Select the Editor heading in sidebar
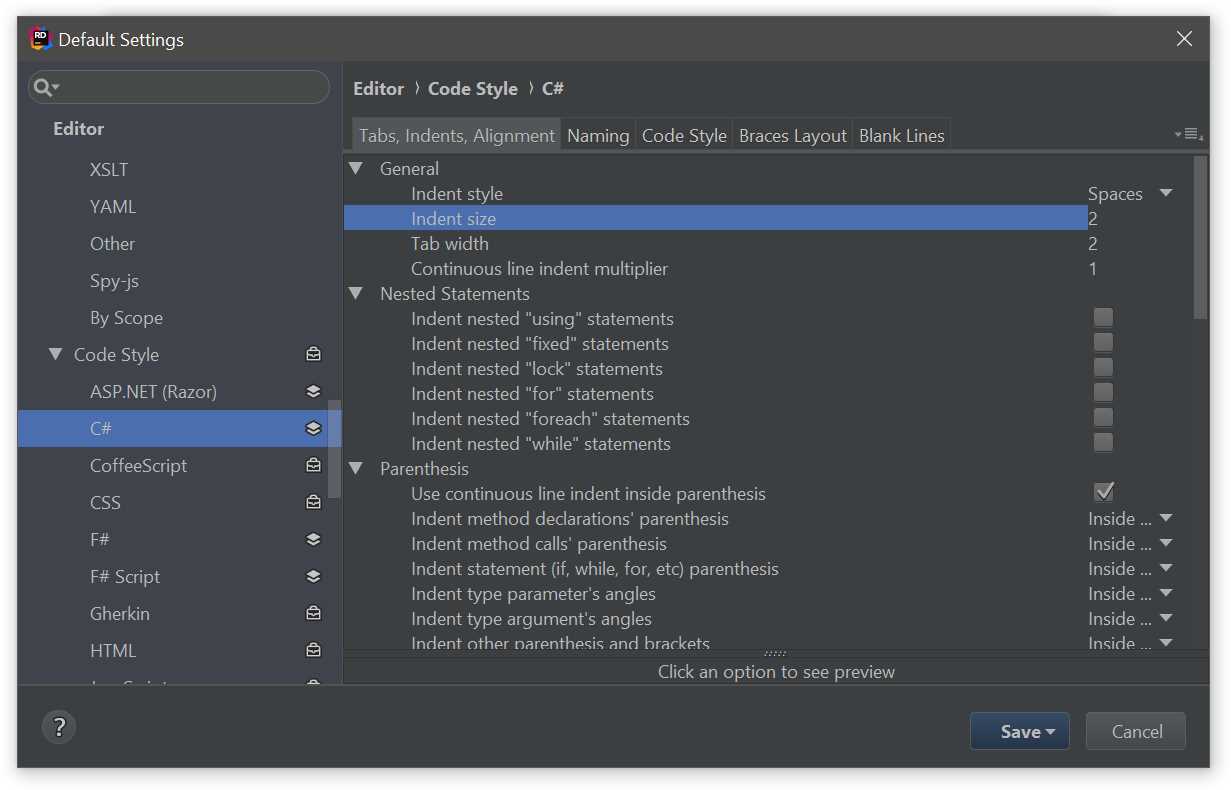This screenshot has width=1231, height=790. tap(79, 129)
